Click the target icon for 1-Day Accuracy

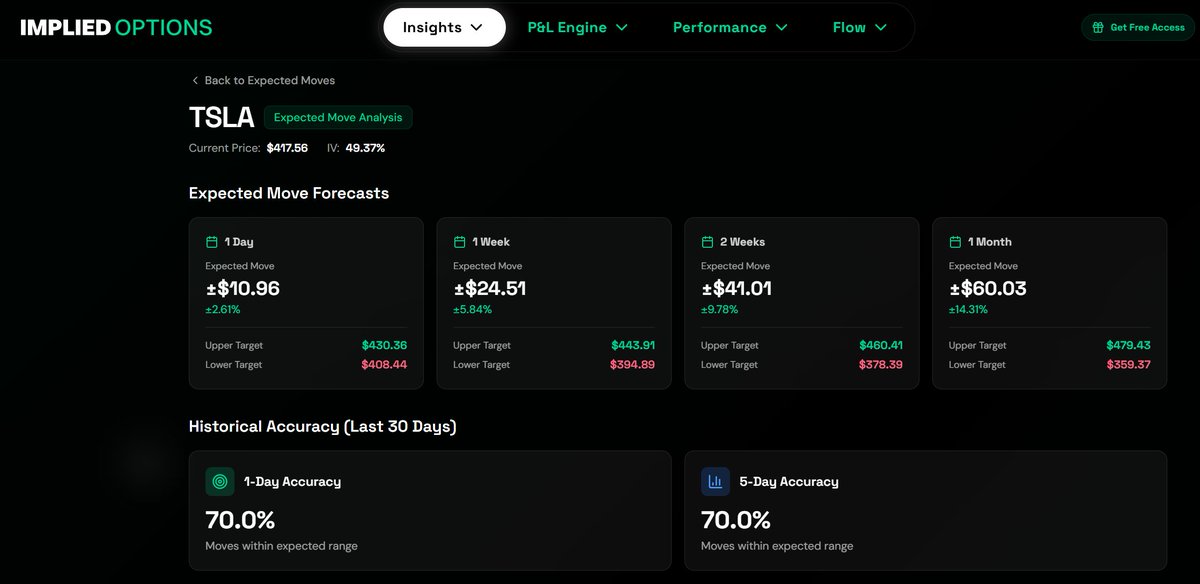point(220,481)
